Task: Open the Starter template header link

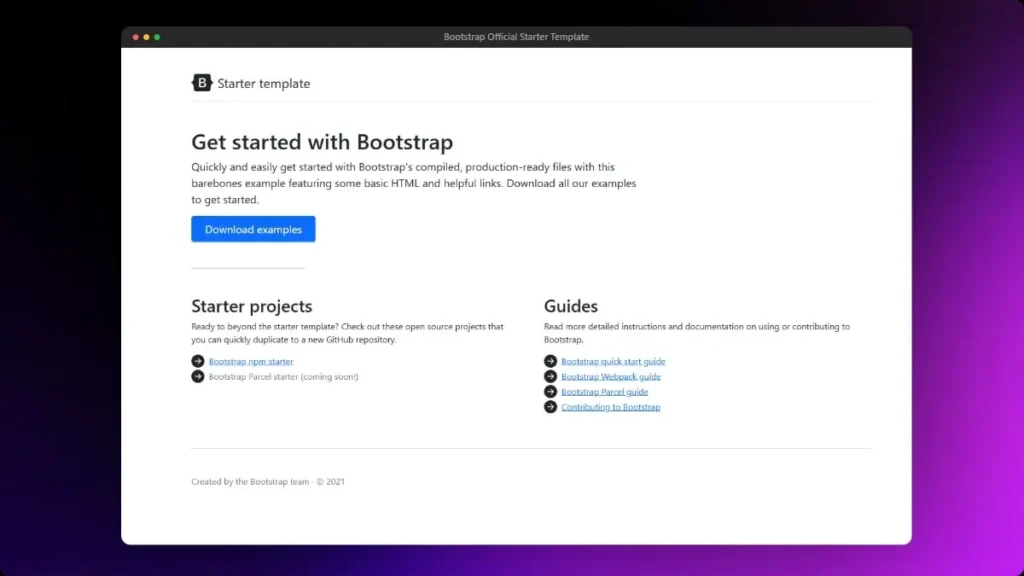Action: [x=251, y=83]
